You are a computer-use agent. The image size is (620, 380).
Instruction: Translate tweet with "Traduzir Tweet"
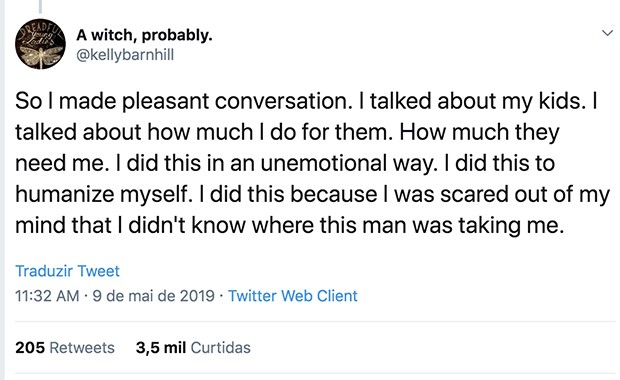tap(67, 271)
